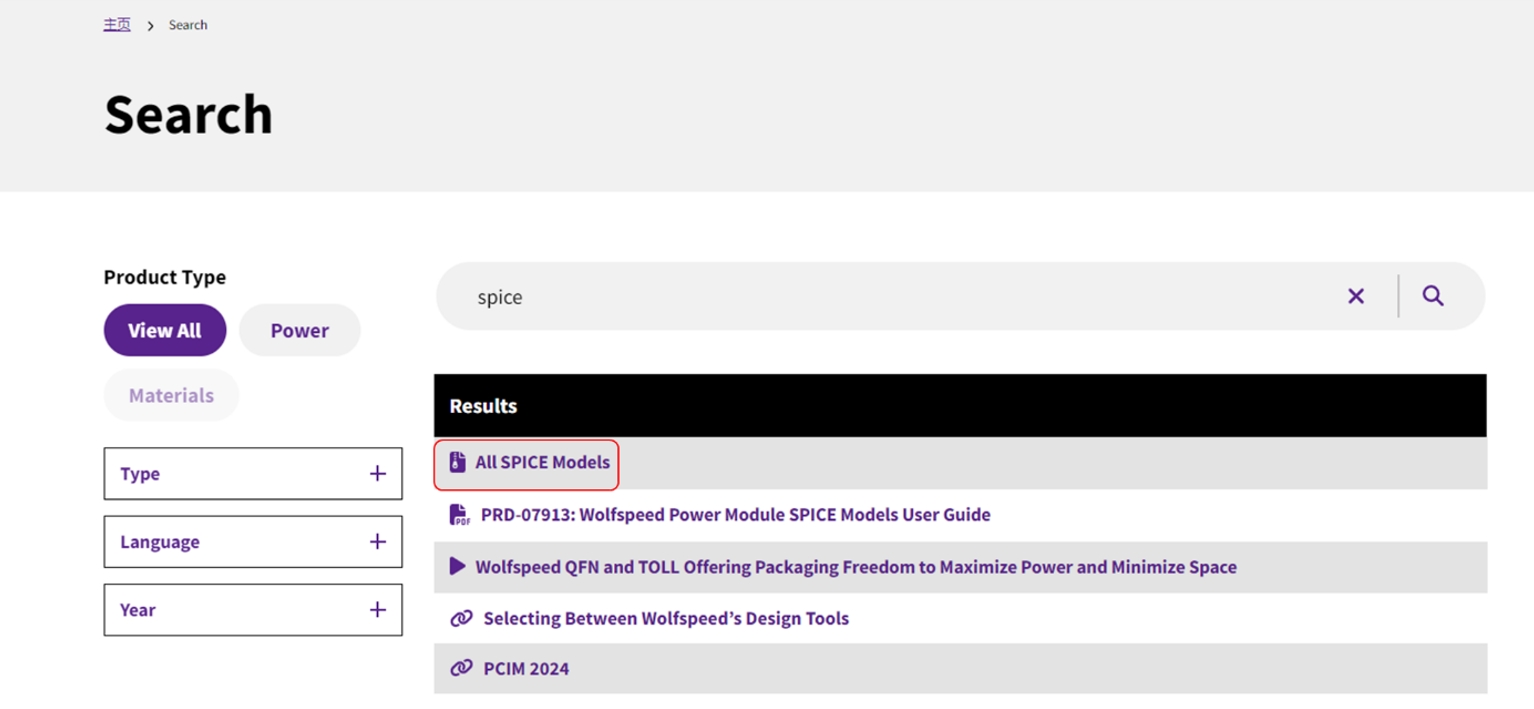Click the Type filter label
1534x709 pixels.
140,474
